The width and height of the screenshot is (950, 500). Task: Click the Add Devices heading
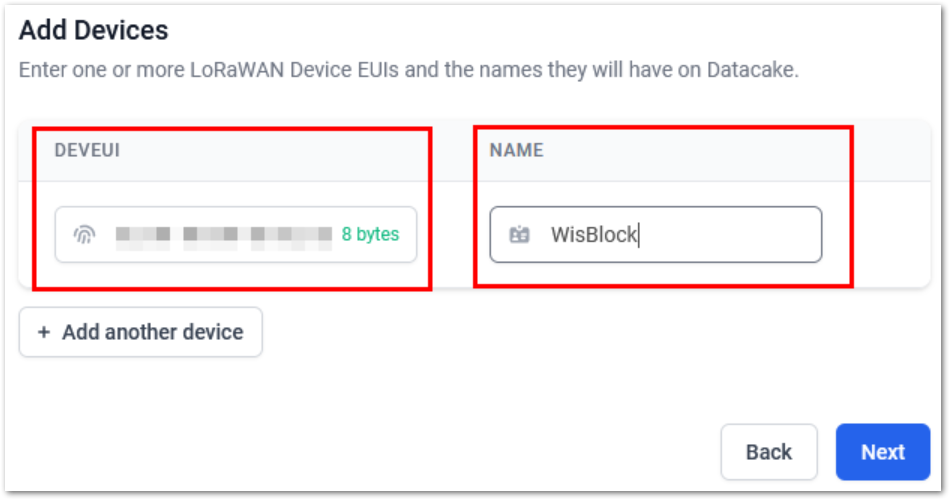93,30
